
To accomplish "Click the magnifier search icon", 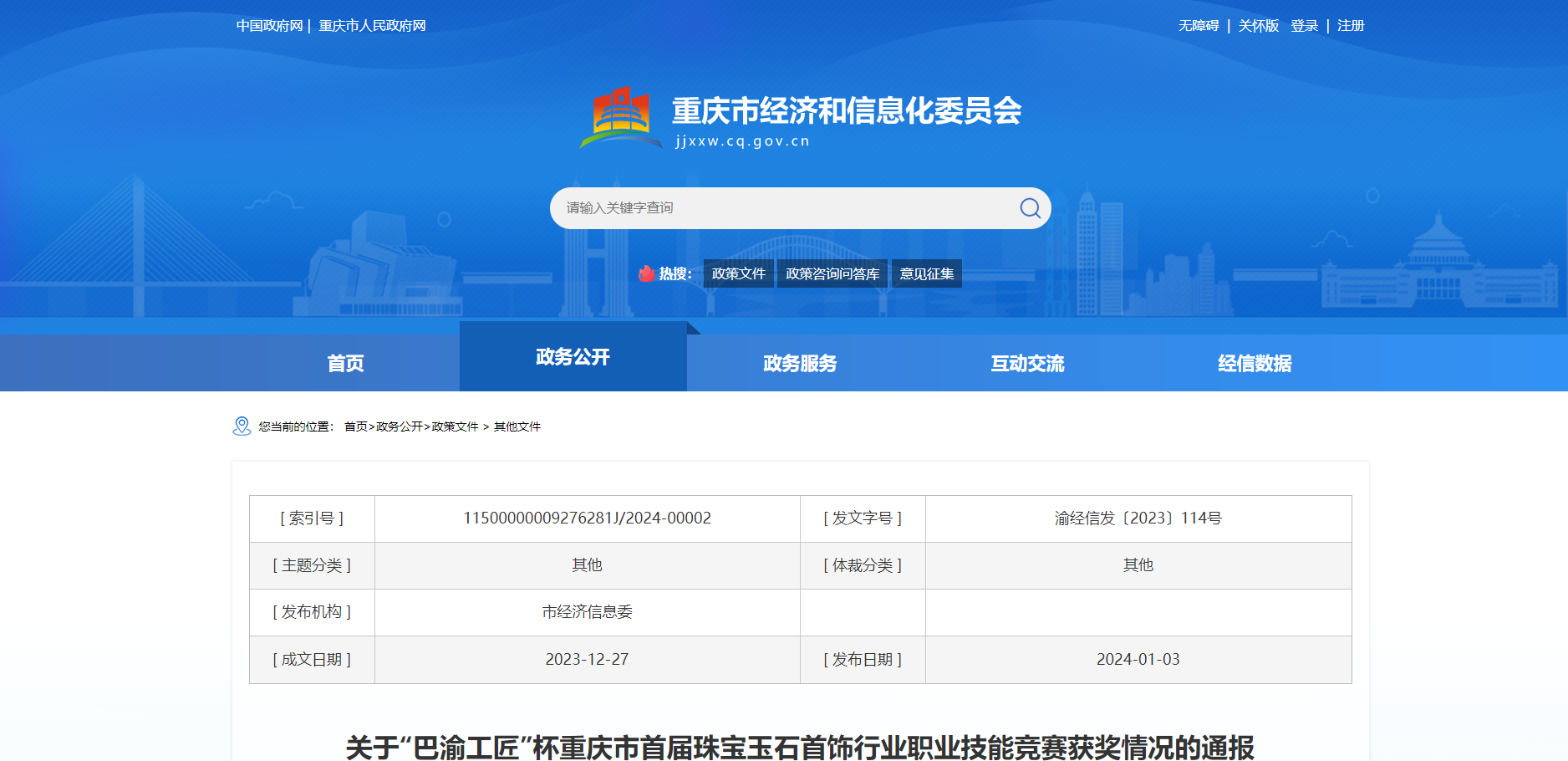I will click(1030, 208).
